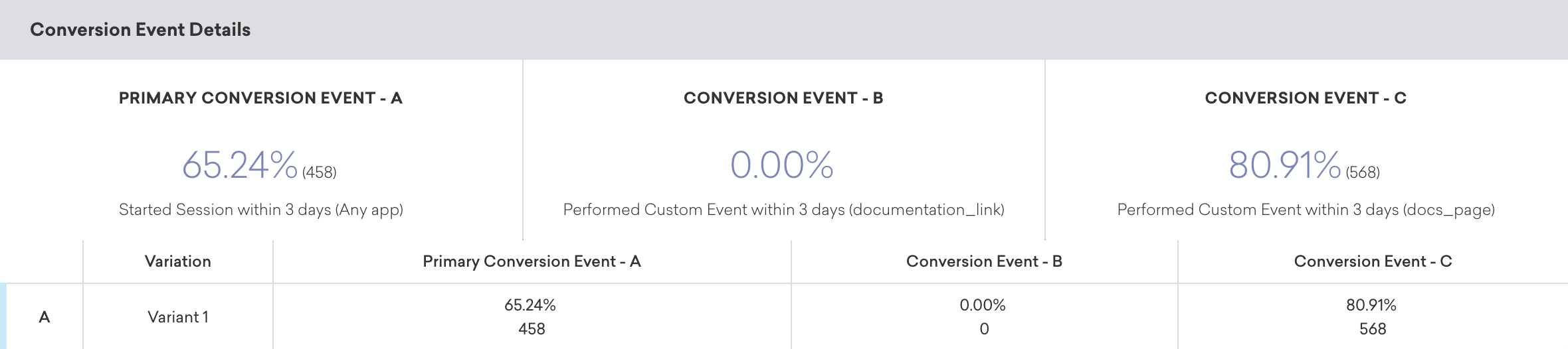The width and height of the screenshot is (1568, 349).
Task: Click the large 80.91% summary figure
Action: click(1284, 165)
